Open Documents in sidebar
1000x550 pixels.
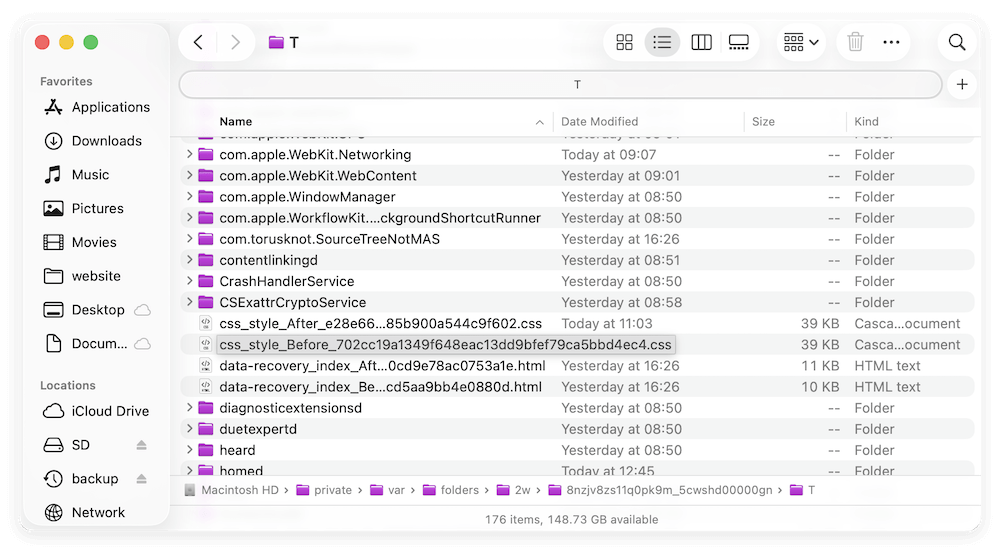(85, 344)
